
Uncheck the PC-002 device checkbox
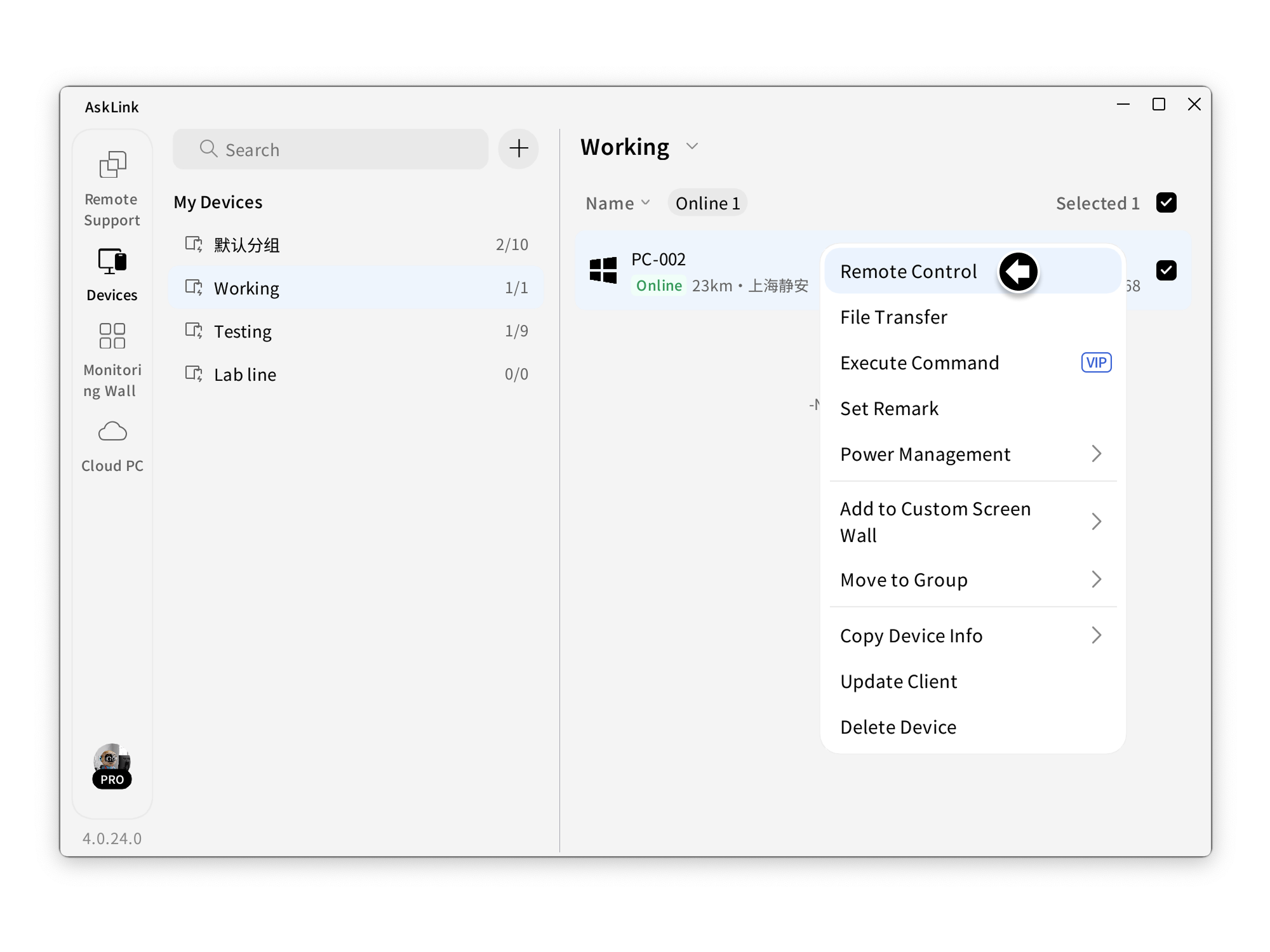point(1166,270)
